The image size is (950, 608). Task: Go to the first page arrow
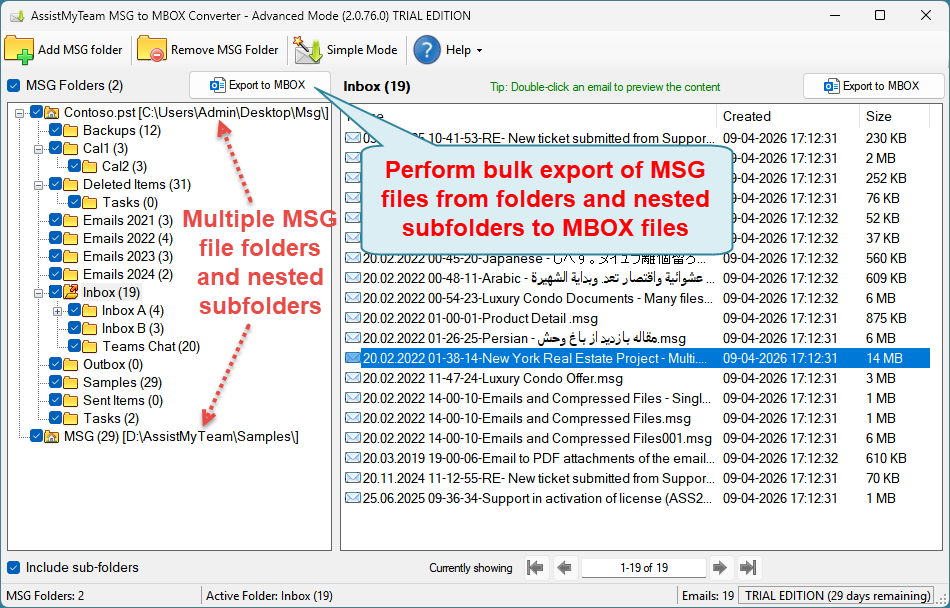click(x=536, y=568)
